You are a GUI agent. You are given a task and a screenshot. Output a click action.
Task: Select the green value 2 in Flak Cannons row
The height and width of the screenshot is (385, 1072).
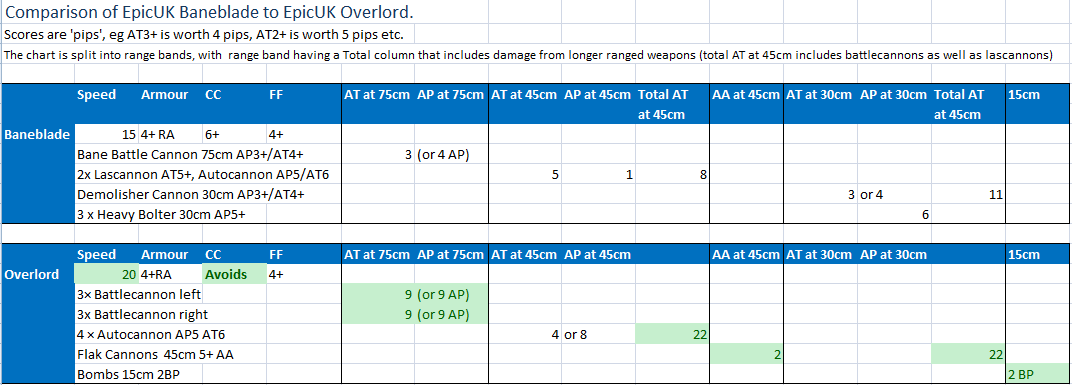pos(747,354)
